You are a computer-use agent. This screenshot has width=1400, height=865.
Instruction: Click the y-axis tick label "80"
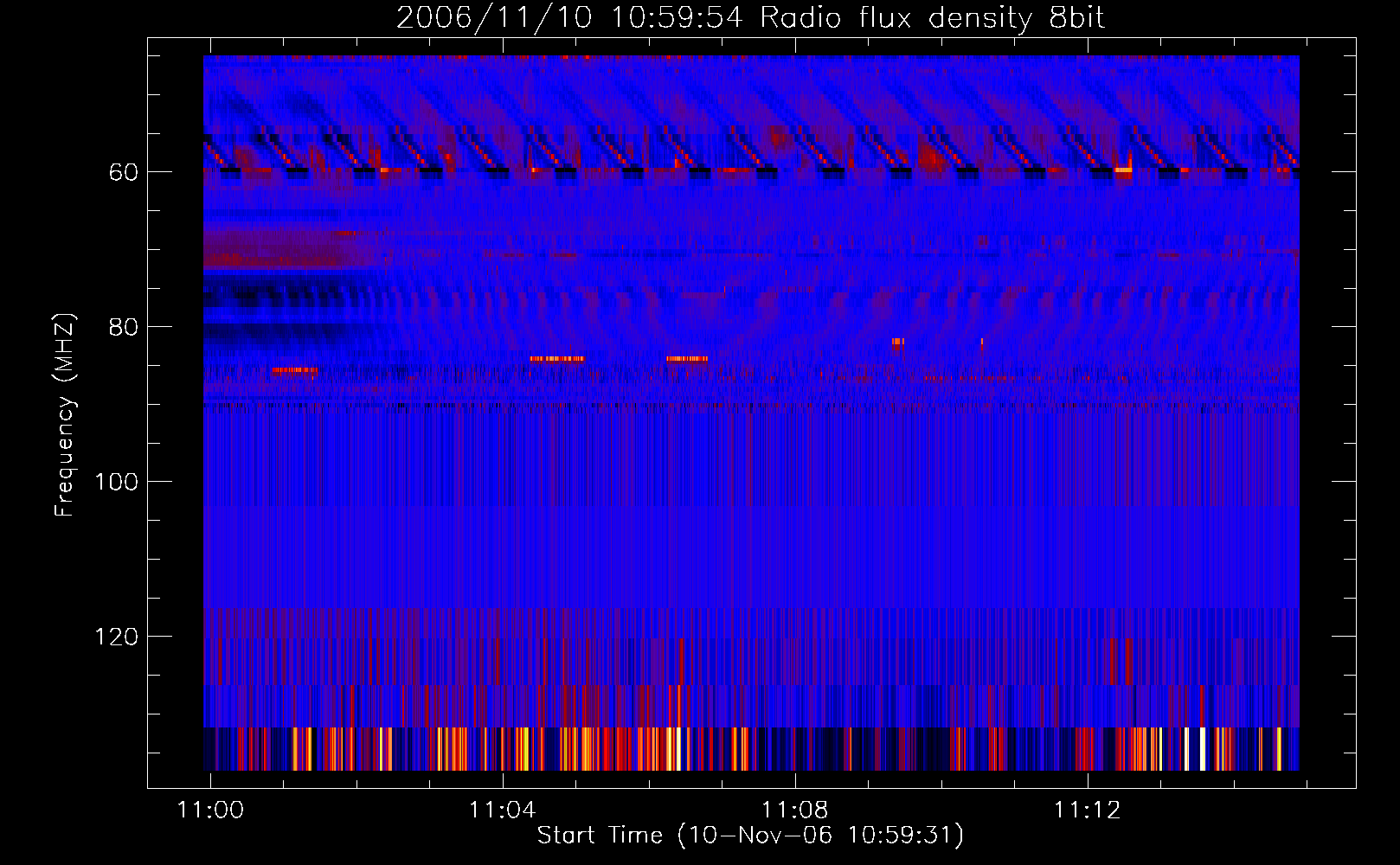123,327
